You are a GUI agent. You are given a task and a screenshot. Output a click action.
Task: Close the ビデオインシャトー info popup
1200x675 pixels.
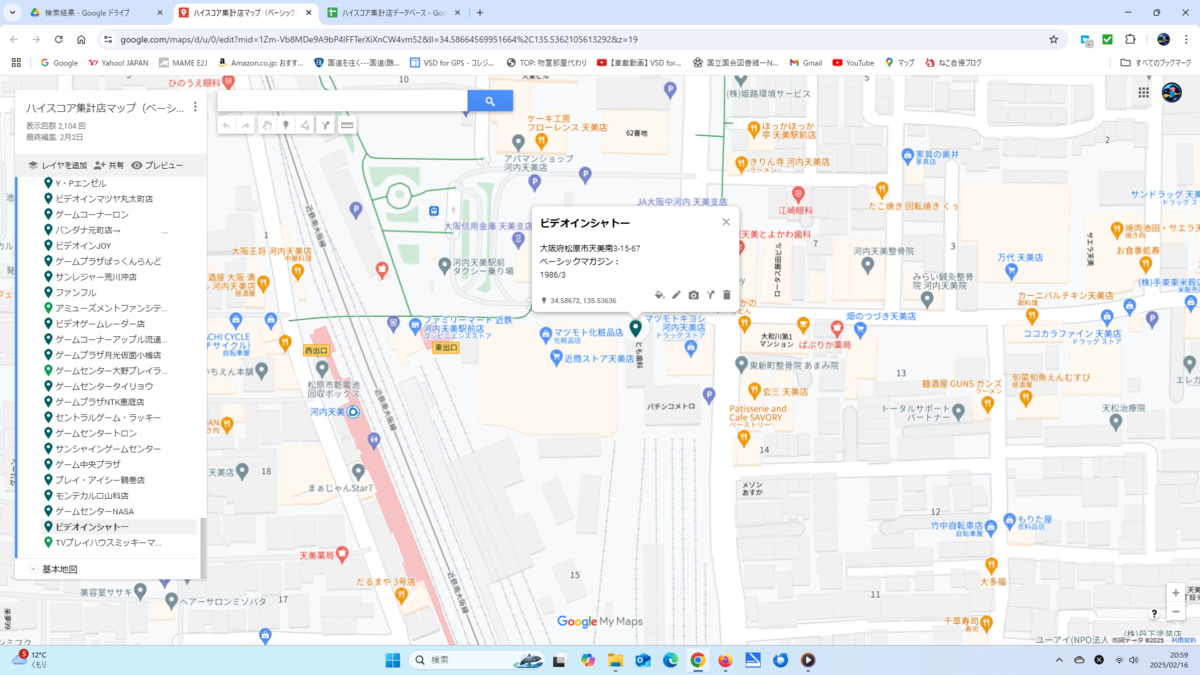pyautogui.click(x=726, y=222)
